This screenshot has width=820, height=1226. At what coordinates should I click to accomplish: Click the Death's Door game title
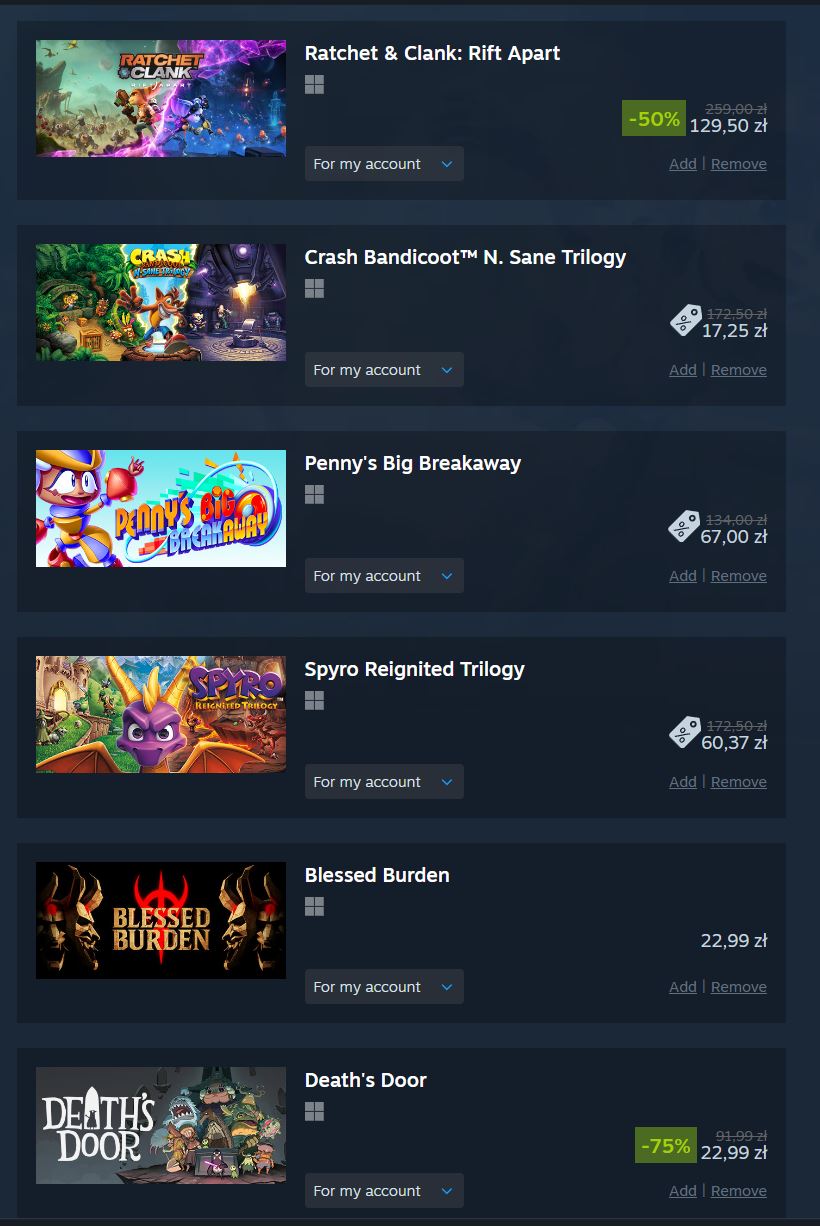click(x=366, y=1080)
